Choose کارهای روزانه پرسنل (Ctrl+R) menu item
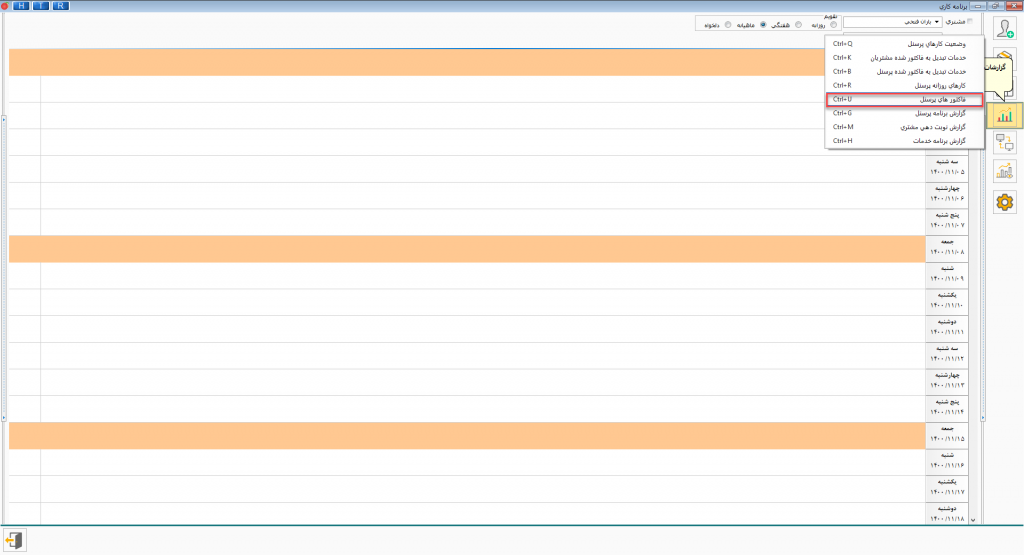1024x555 pixels. click(x=904, y=86)
